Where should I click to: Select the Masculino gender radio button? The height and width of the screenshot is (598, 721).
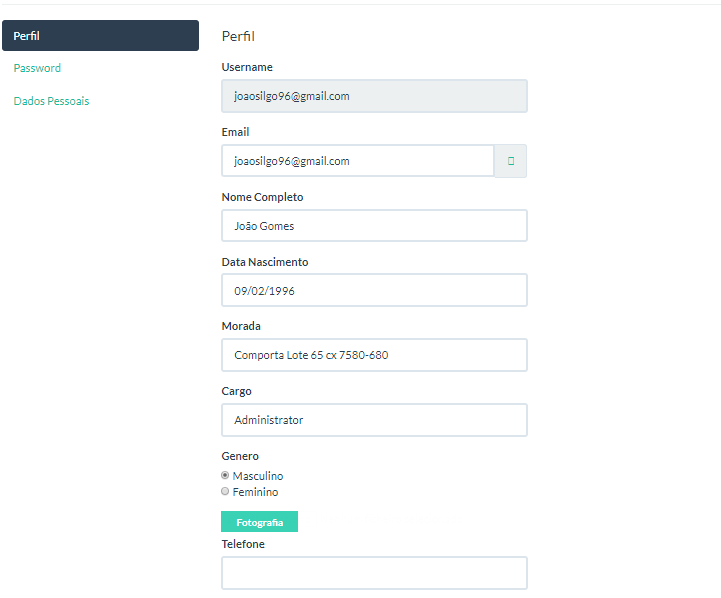[225, 475]
